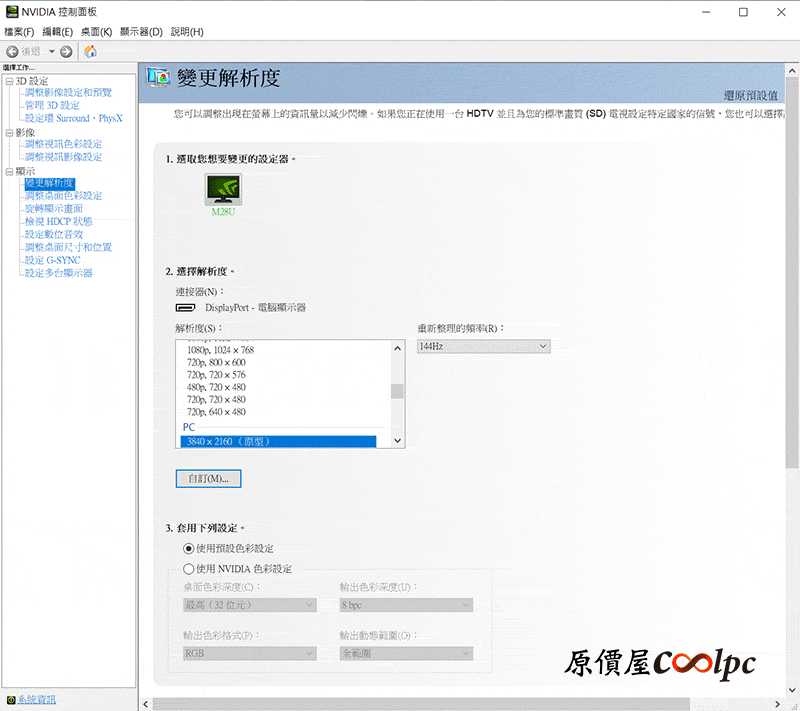Open 調整影像設定和預覽 page

[x=68, y=92]
